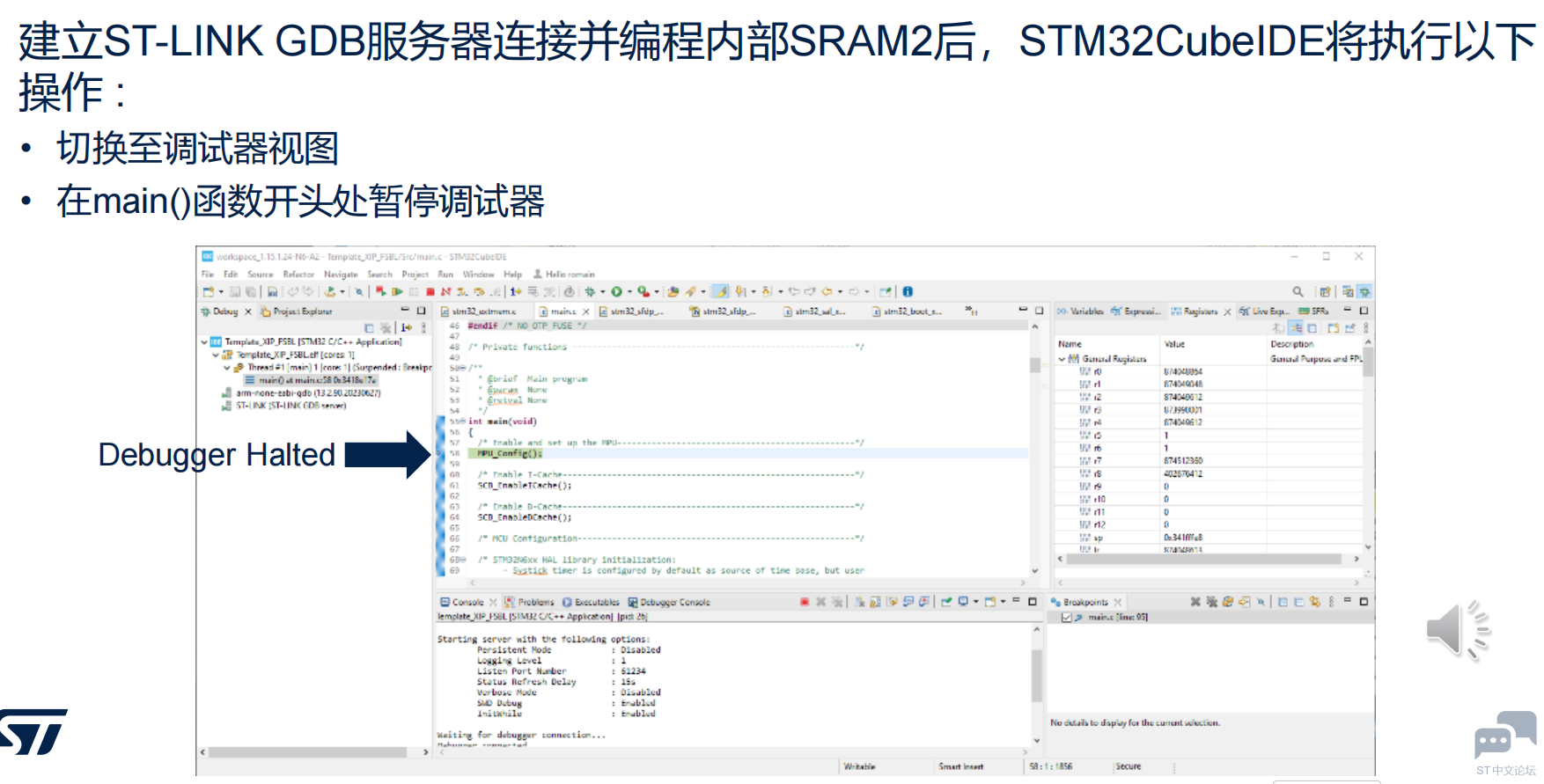Viewport: 1544px width, 784px height.
Task: Click Remove All Breakpoints icon
Action: pos(1211,602)
